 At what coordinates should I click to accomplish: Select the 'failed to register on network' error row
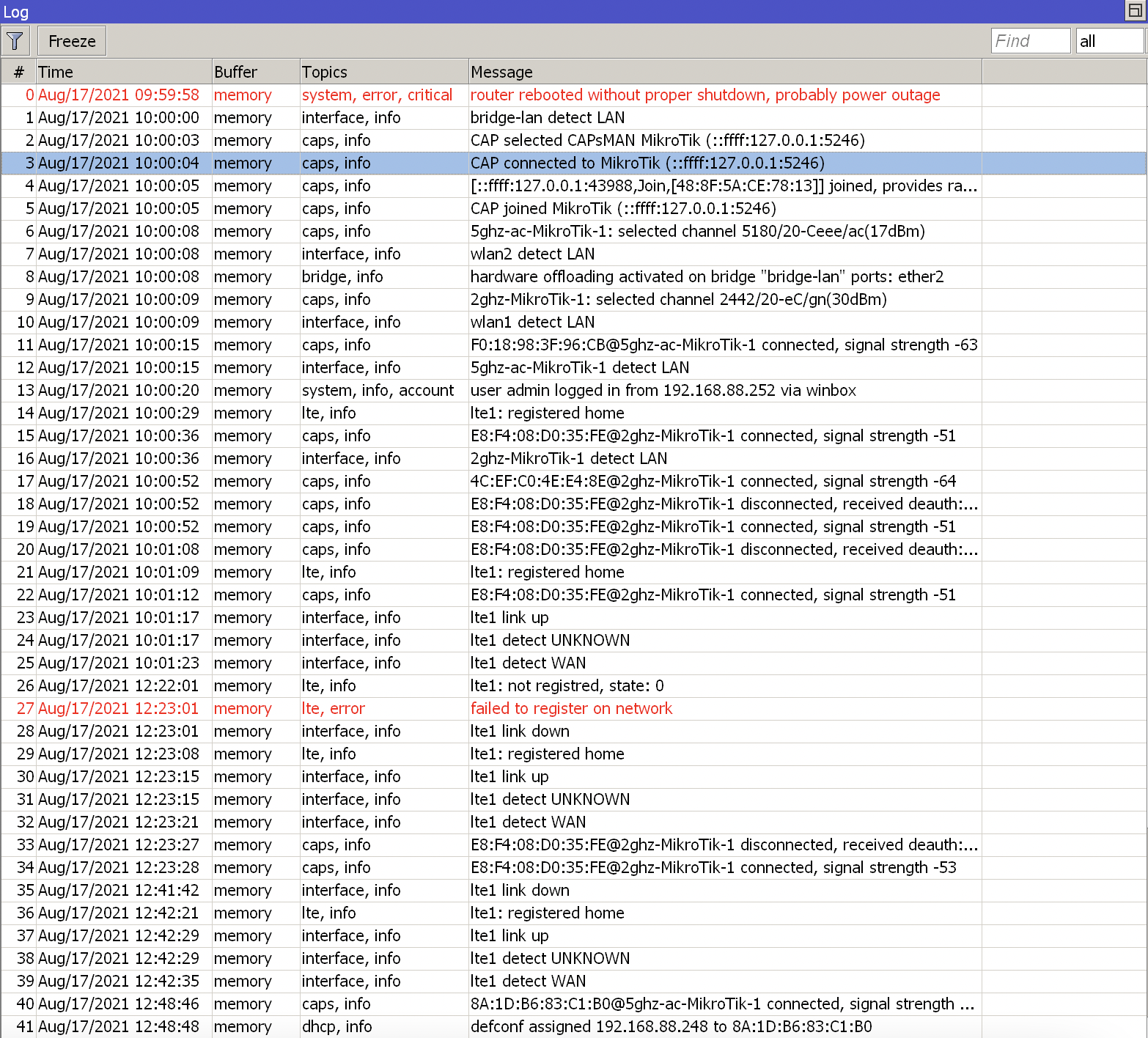(x=513, y=708)
